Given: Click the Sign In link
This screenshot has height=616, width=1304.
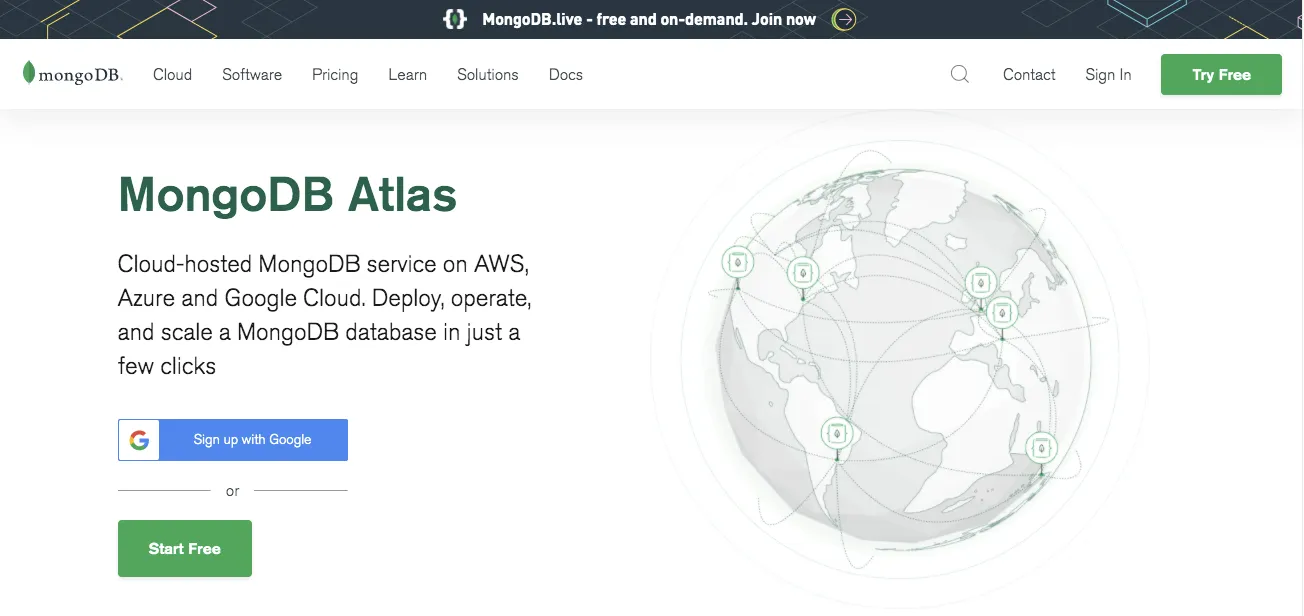Looking at the screenshot, I should click(1108, 75).
